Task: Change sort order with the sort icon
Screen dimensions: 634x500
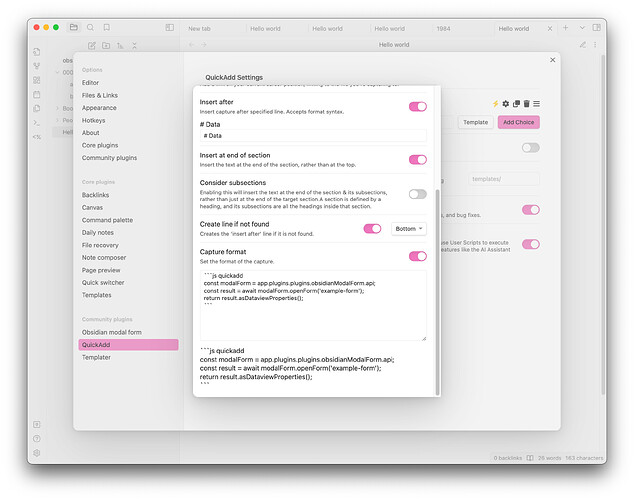Action: point(120,46)
